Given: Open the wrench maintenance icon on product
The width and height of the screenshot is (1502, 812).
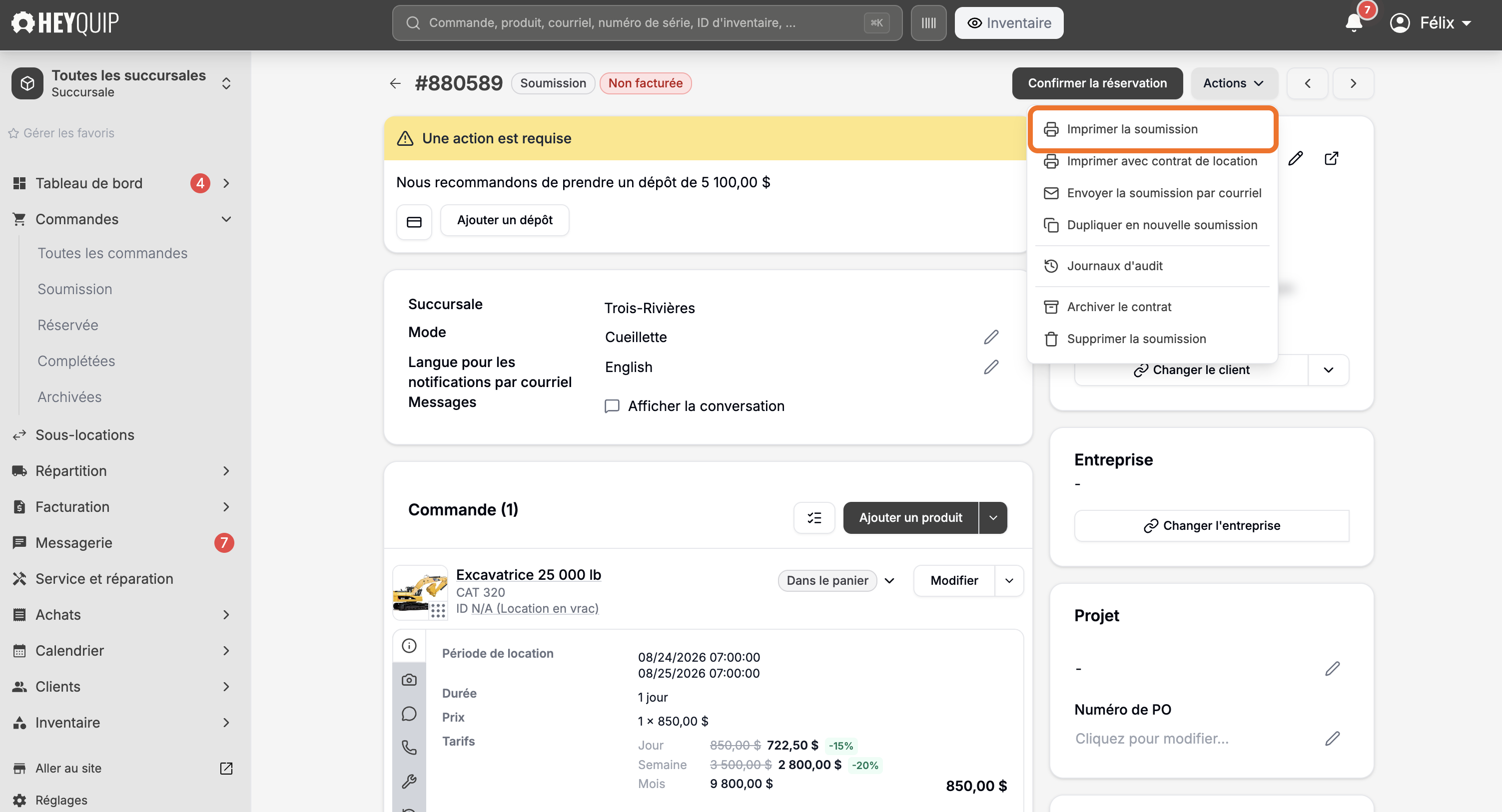Looking at the screenshot, I should (409, 781).
